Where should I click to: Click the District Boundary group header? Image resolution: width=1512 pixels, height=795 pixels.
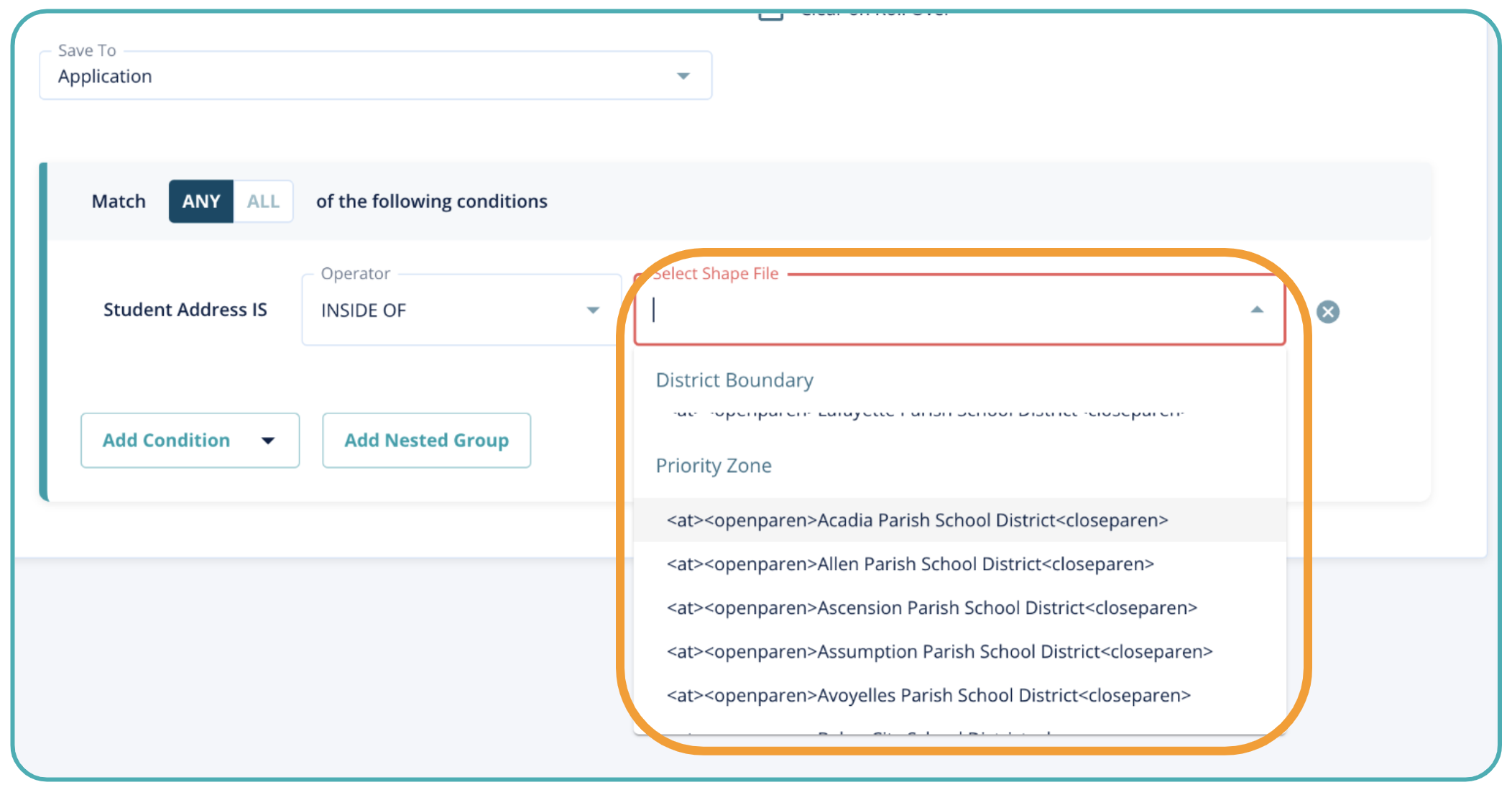point(734,380)
